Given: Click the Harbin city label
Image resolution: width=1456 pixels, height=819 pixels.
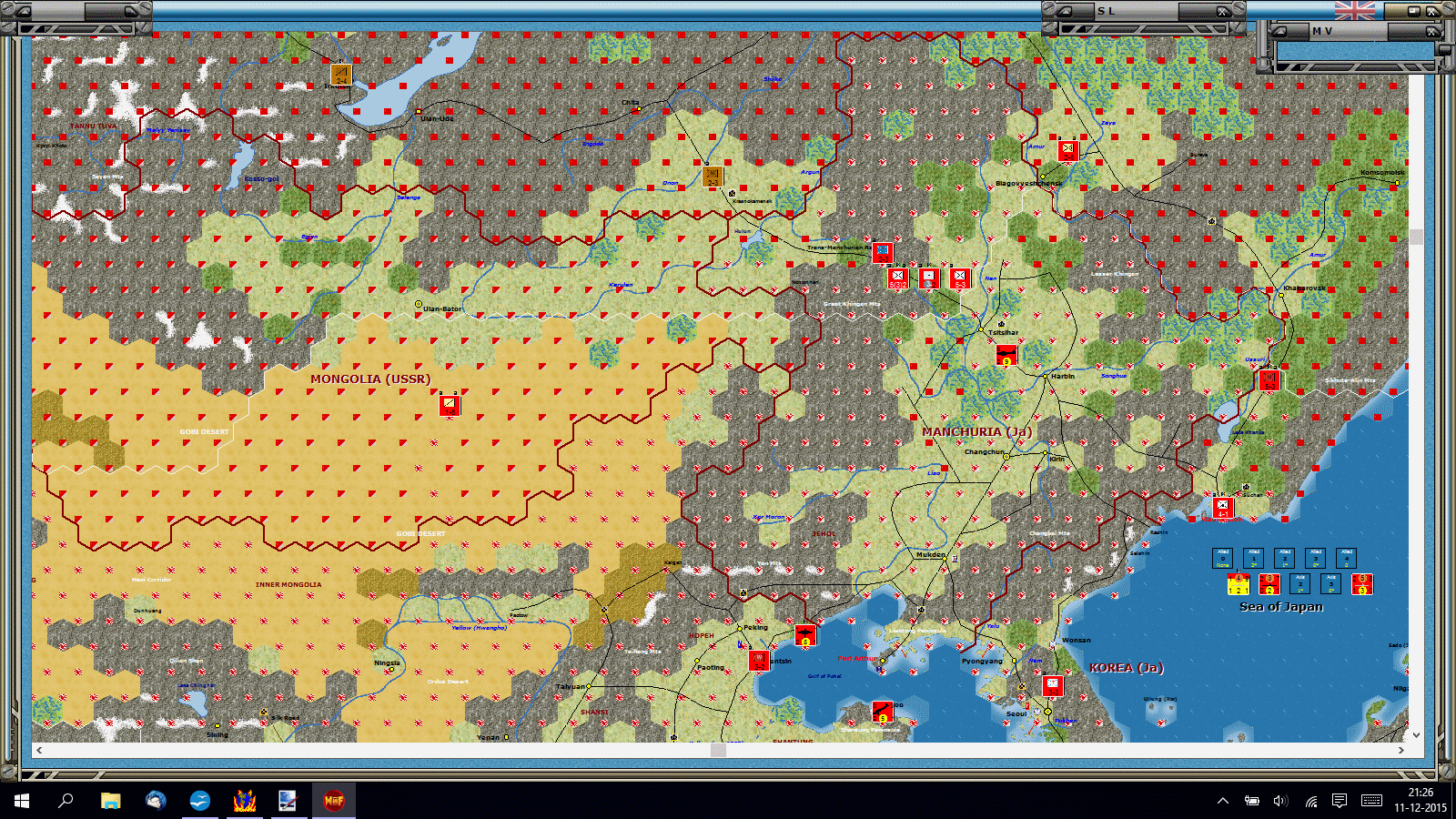Looking at the screenshot, I should point(1063,376).
